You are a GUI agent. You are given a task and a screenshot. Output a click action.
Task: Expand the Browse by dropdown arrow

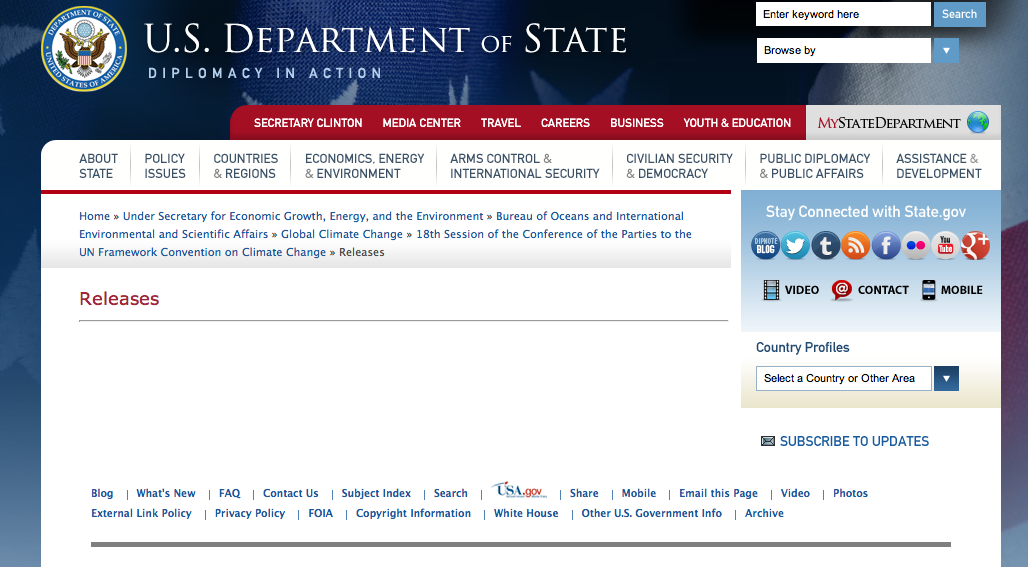coord(945,50)
